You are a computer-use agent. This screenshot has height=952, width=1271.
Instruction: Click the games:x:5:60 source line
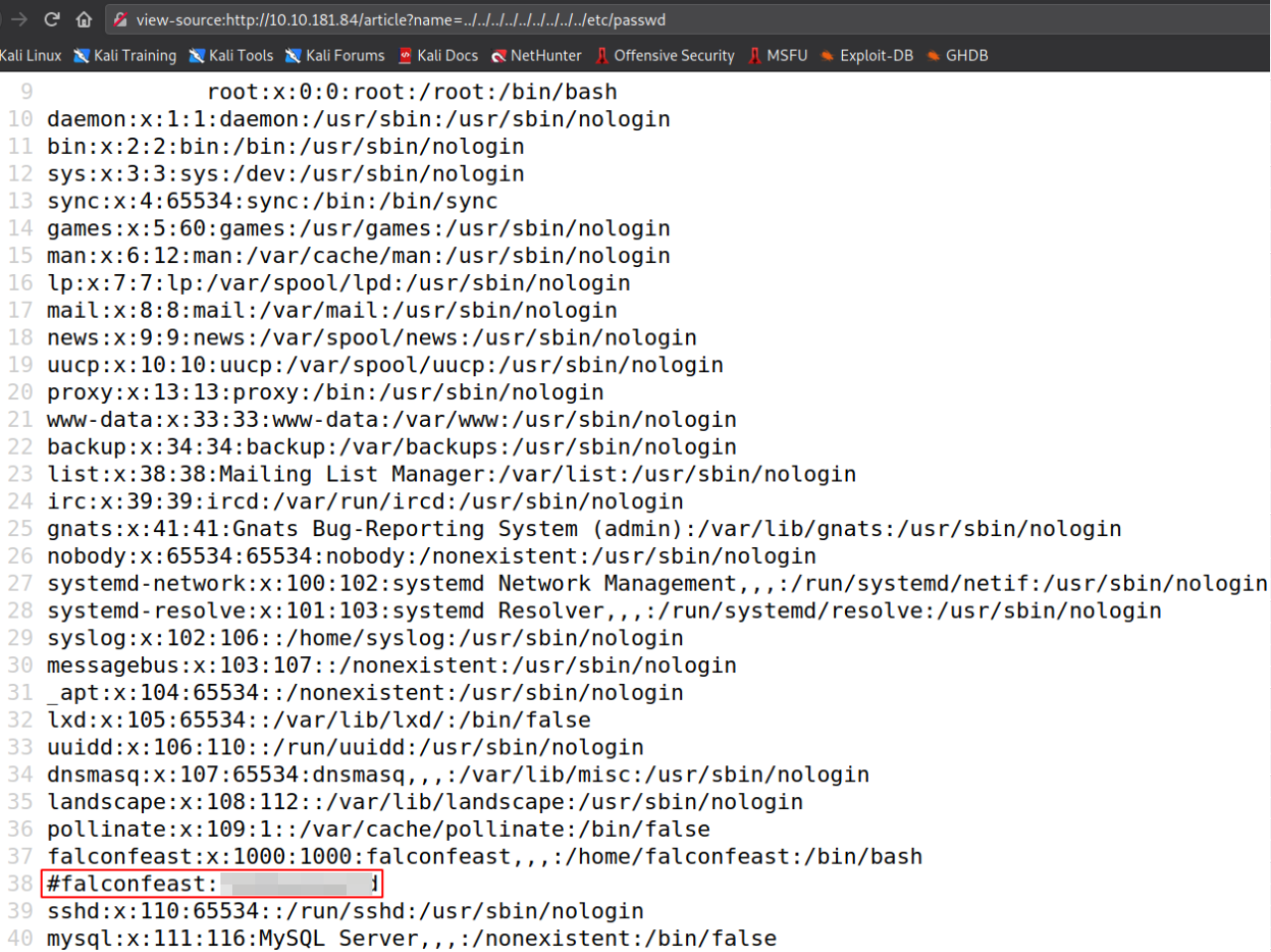coord(358,228)
